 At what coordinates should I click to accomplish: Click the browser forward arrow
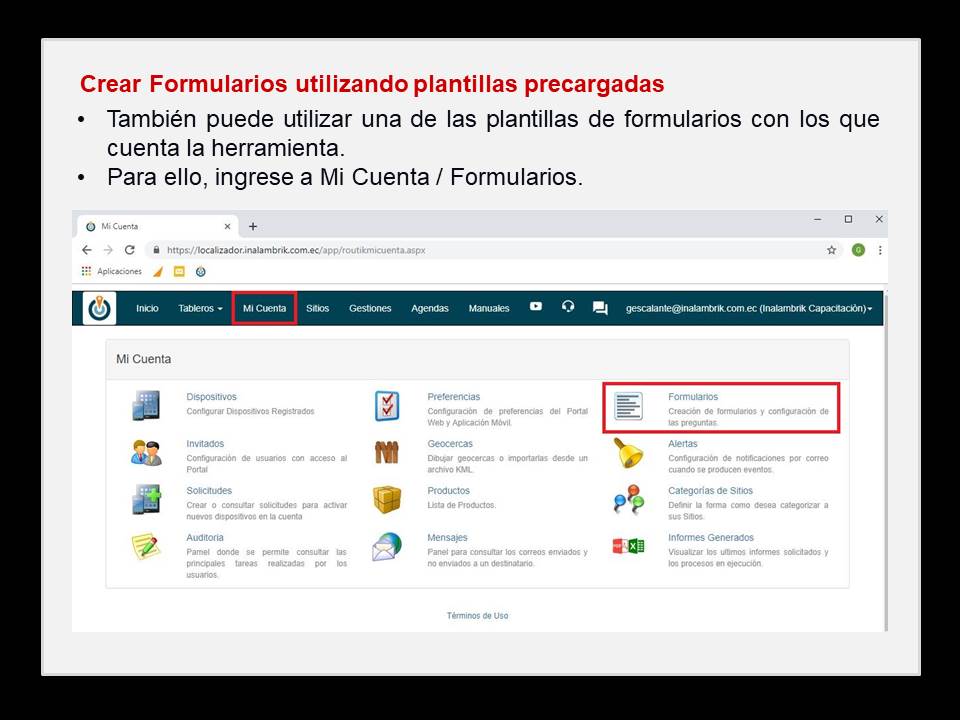pos(108,250)
